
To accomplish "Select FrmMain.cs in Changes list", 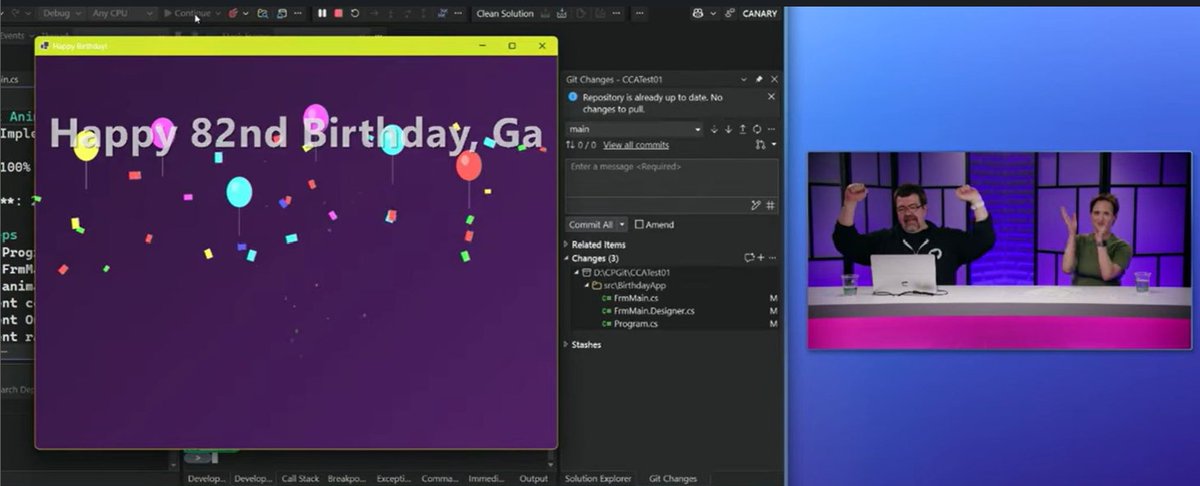I will [636, 298].
